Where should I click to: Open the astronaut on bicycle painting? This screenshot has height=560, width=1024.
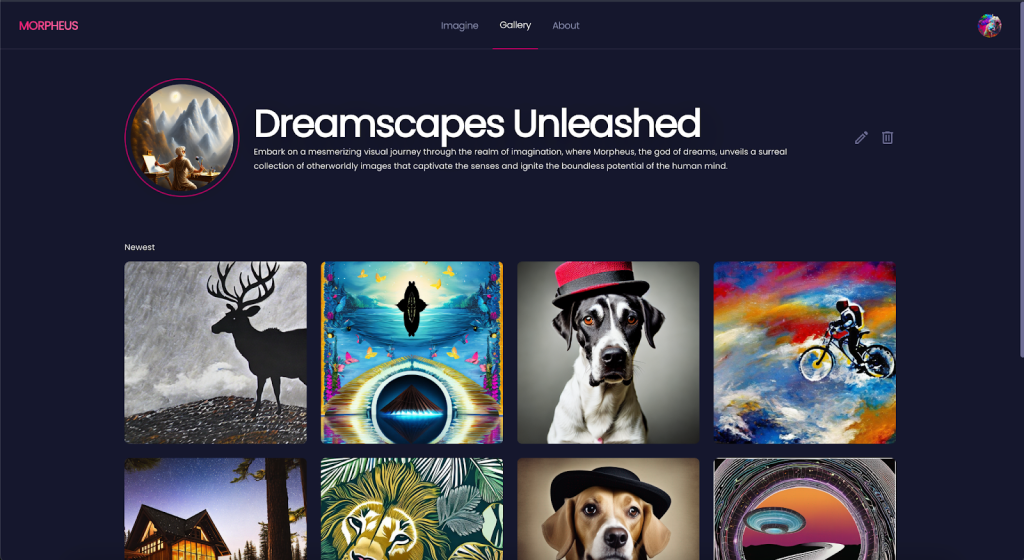[x=805, y=352]
